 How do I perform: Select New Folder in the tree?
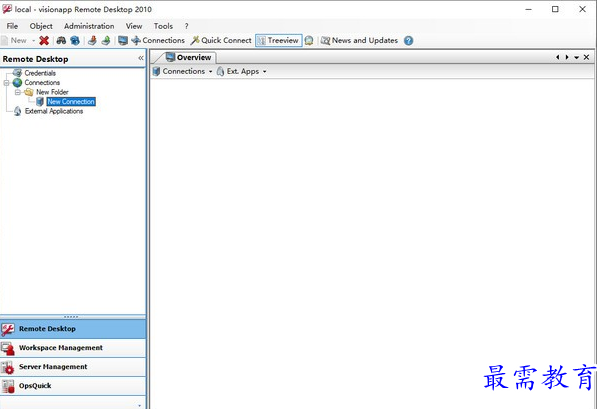click(52, 92)
